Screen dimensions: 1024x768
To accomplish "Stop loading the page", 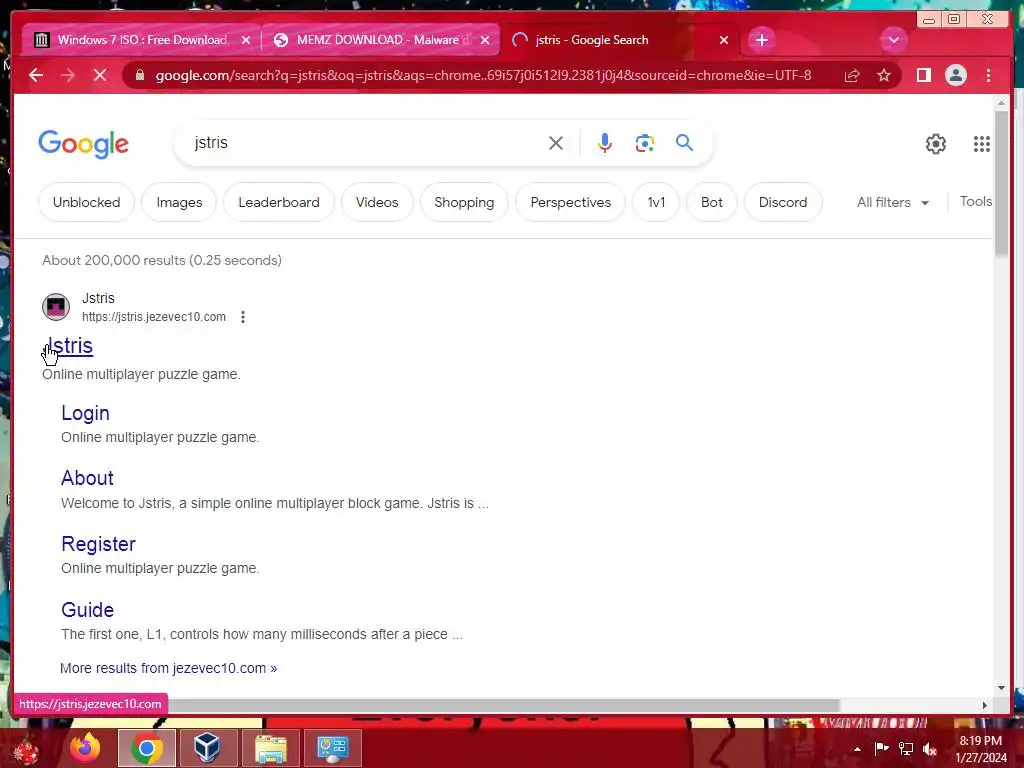I will [x=100, y=75].
